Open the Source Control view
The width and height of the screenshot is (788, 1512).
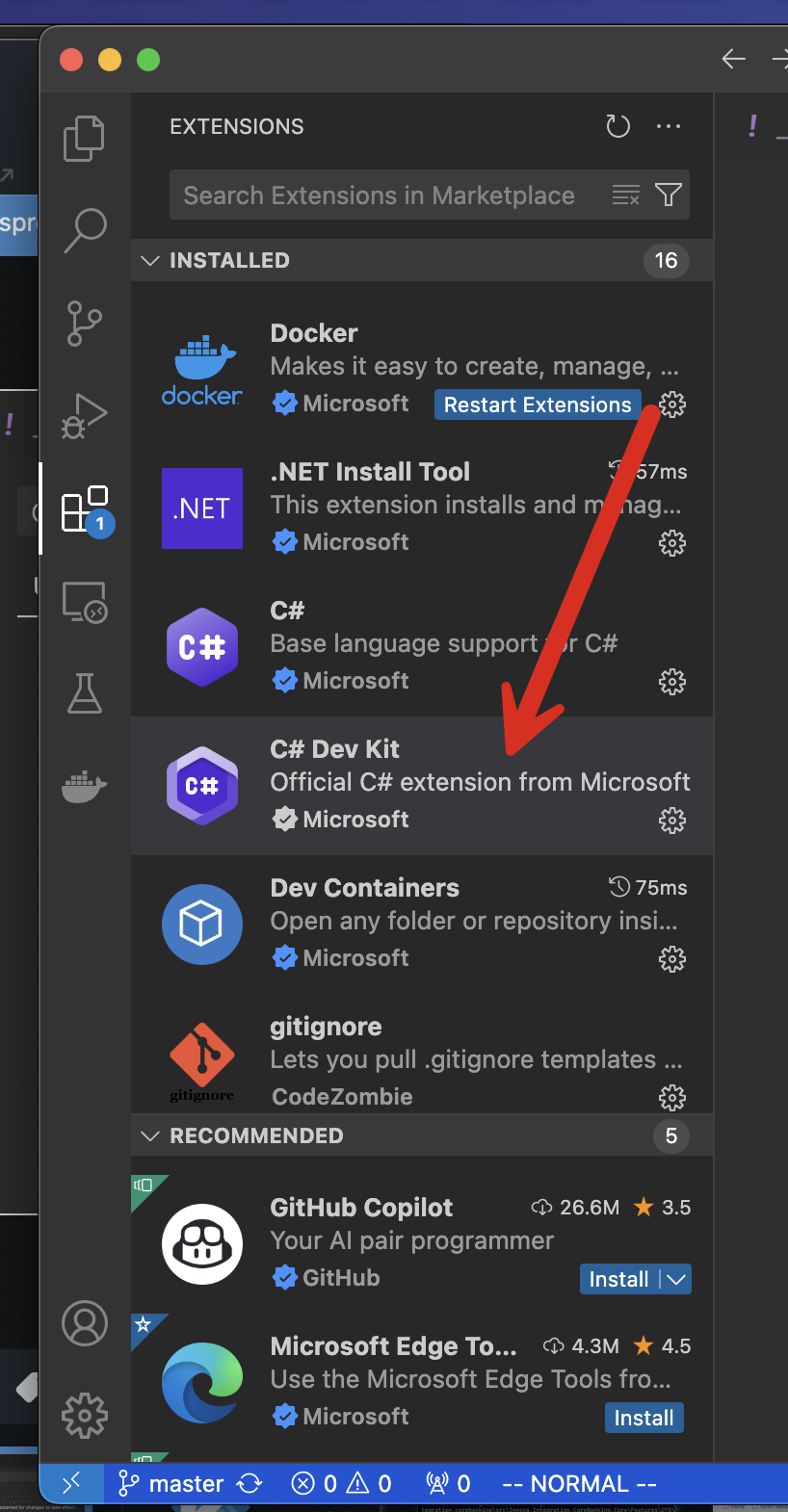(85, 323)
